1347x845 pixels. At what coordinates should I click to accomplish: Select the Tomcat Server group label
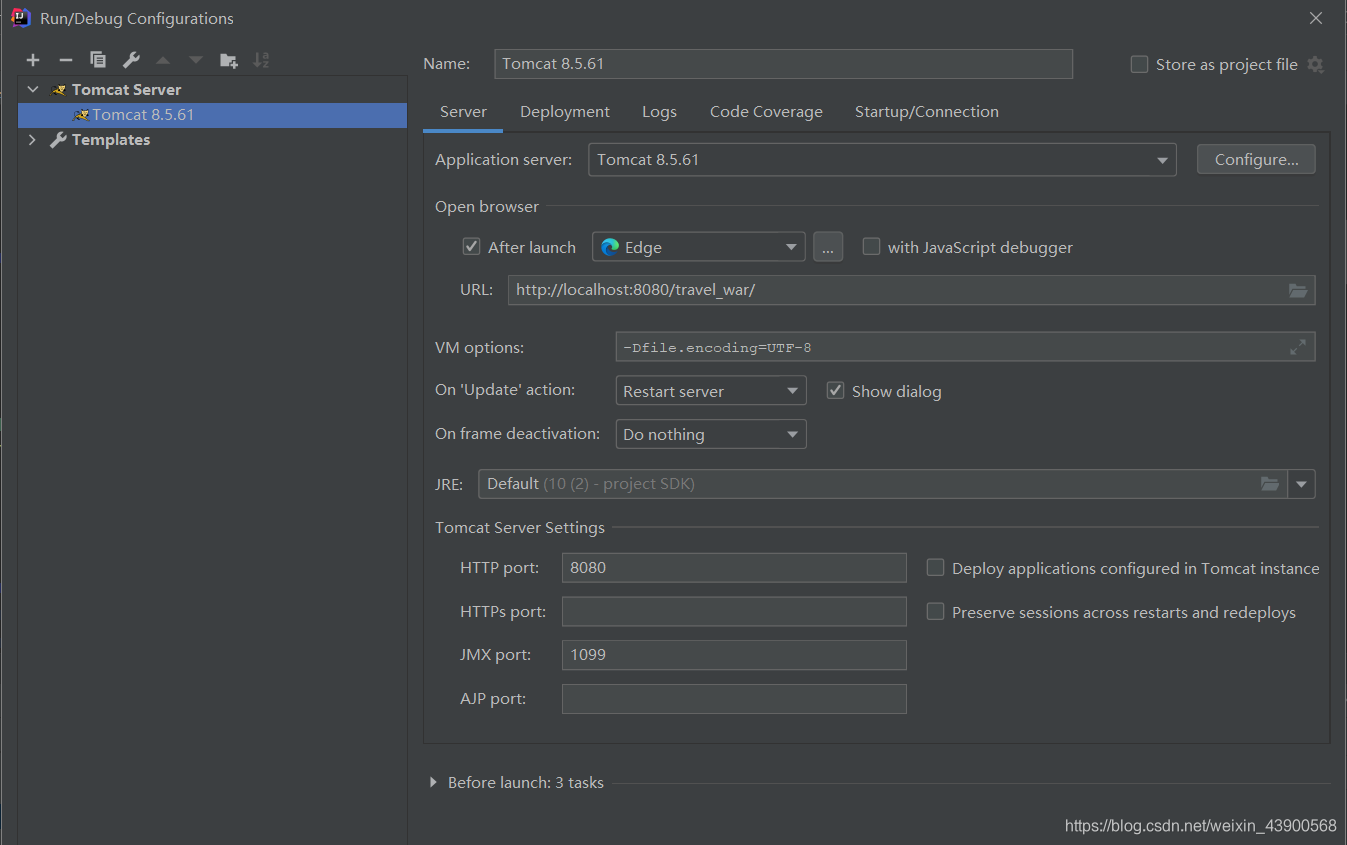point(126,90)
